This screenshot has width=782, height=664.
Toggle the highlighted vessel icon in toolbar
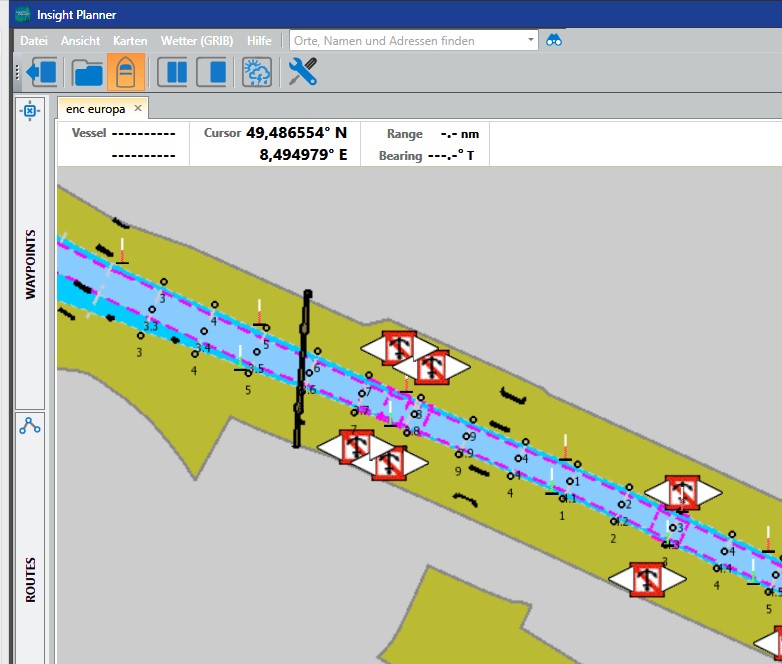126,73
